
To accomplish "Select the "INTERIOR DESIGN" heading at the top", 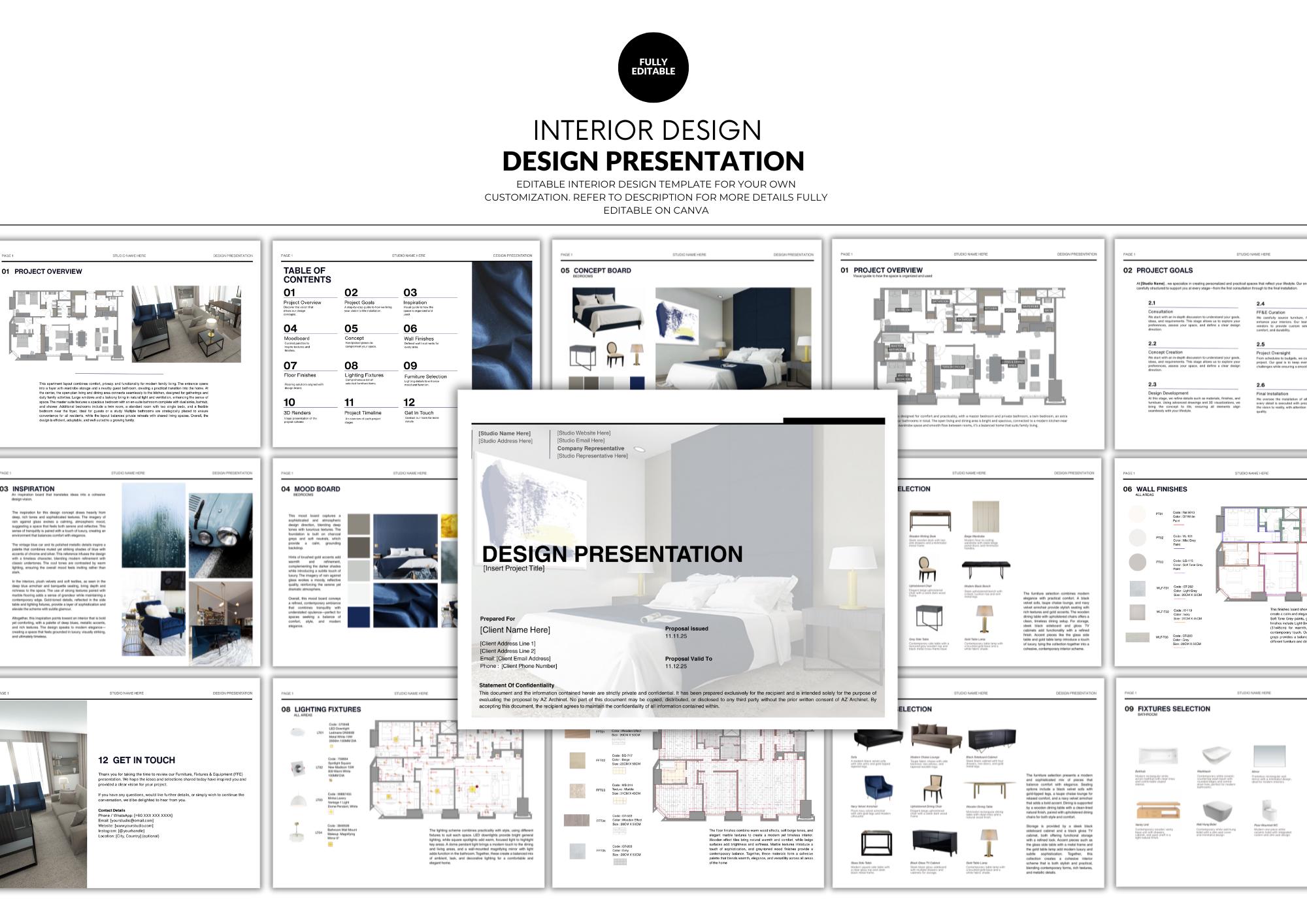I will (648, 130).
